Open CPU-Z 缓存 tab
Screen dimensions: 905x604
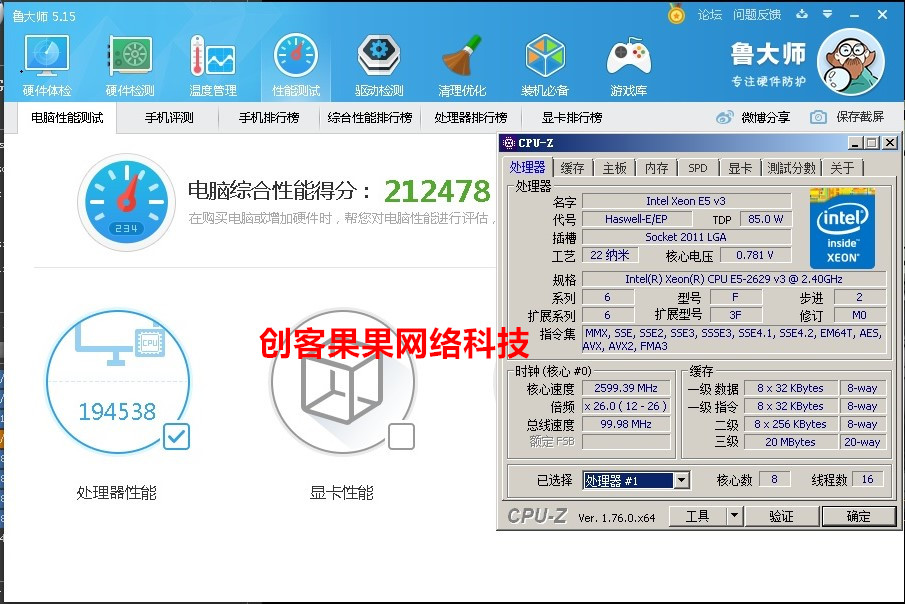click(x=572, y=168)
